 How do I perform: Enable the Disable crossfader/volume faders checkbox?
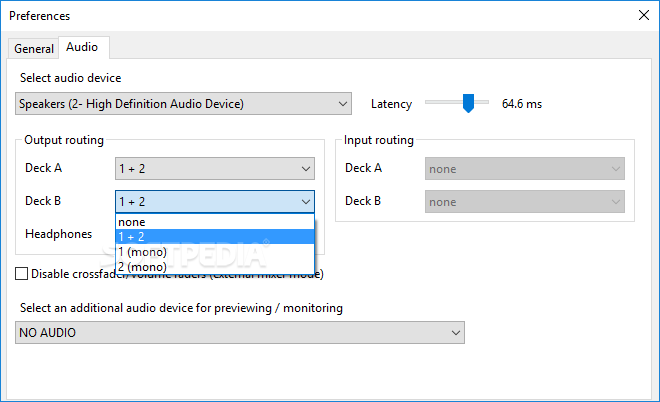point(22,274)
